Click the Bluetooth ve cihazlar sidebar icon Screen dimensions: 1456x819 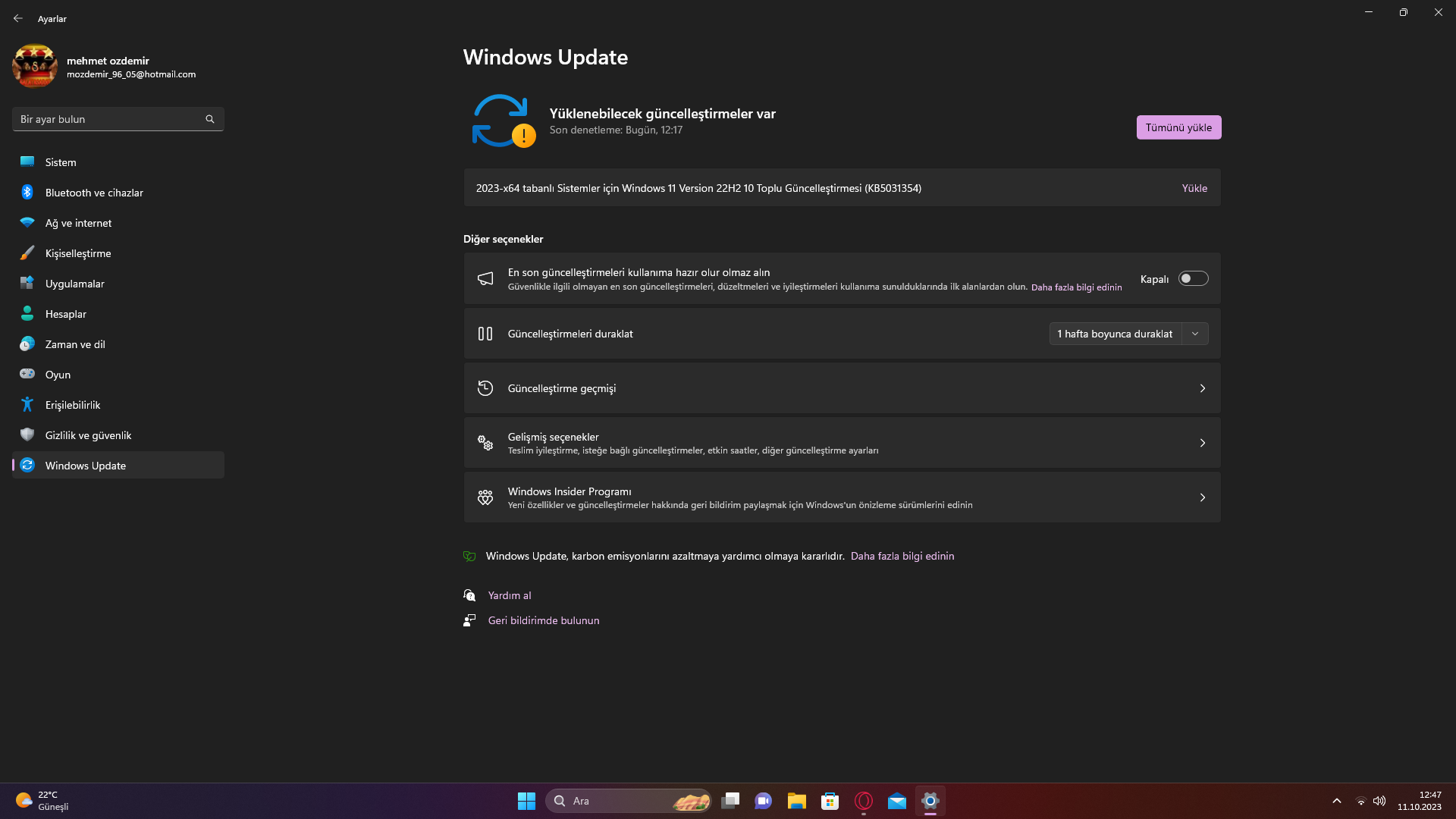pos(27,193)
